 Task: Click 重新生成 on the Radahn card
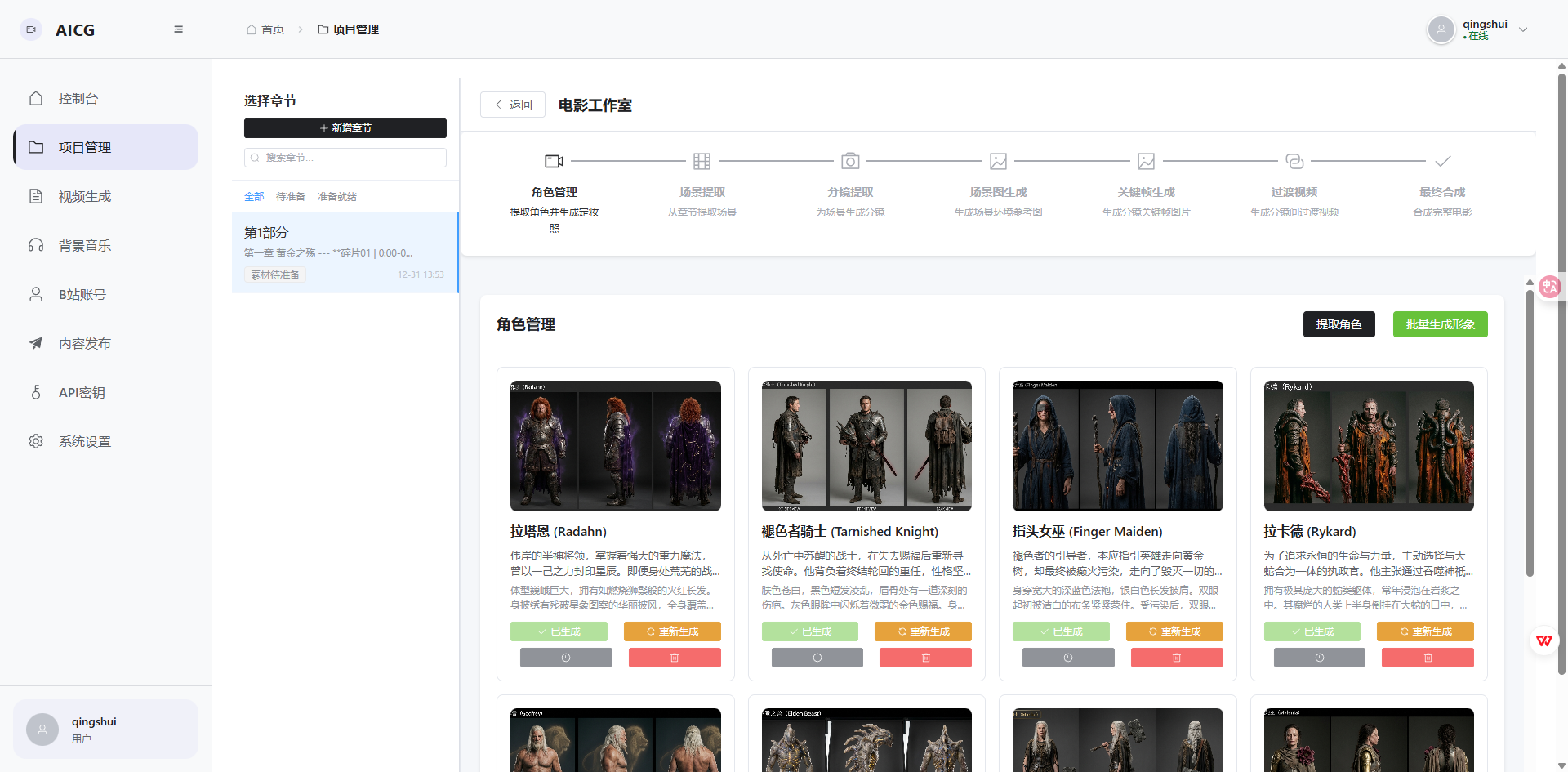pos(672,631)
